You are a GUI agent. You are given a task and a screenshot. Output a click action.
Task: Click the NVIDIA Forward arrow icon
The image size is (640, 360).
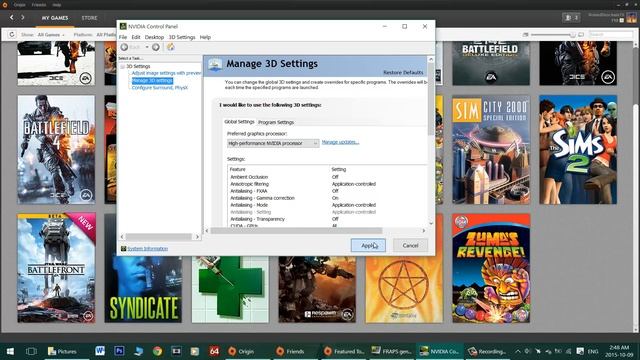(156, 47)
